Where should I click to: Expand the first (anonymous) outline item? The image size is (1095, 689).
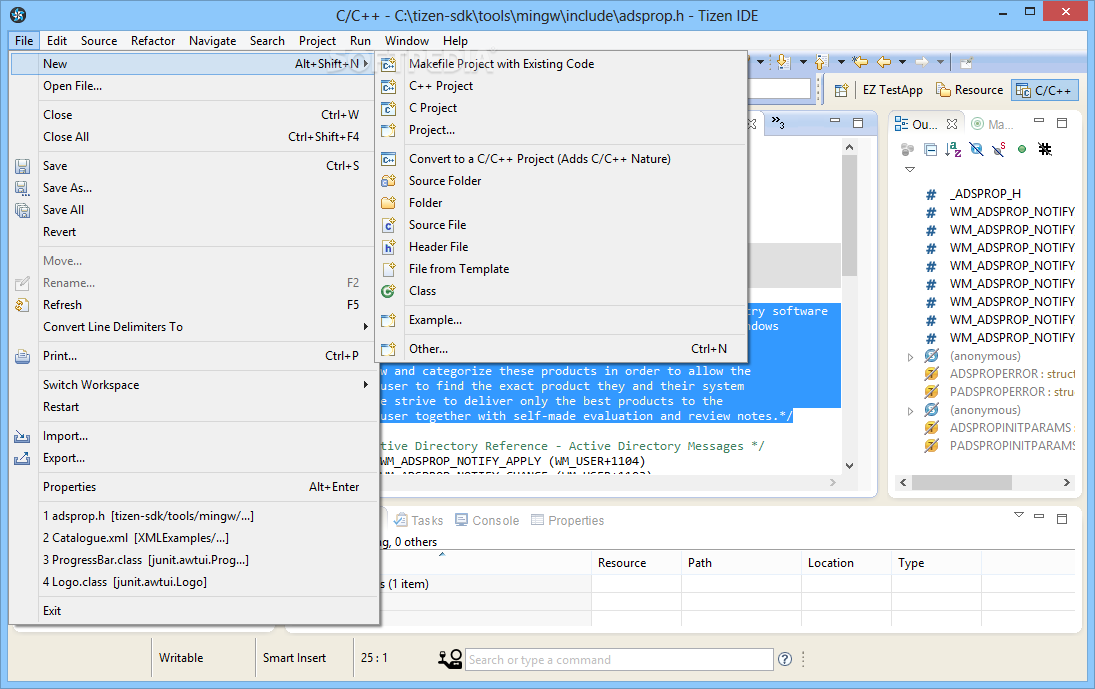(x=910, y=357)
